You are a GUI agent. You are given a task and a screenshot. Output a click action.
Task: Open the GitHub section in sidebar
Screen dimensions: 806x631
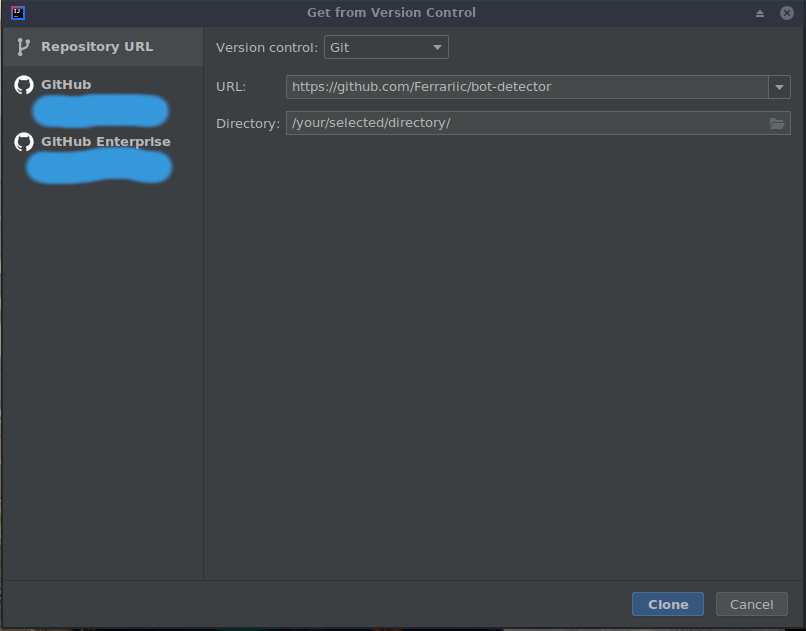click(66, 85)
